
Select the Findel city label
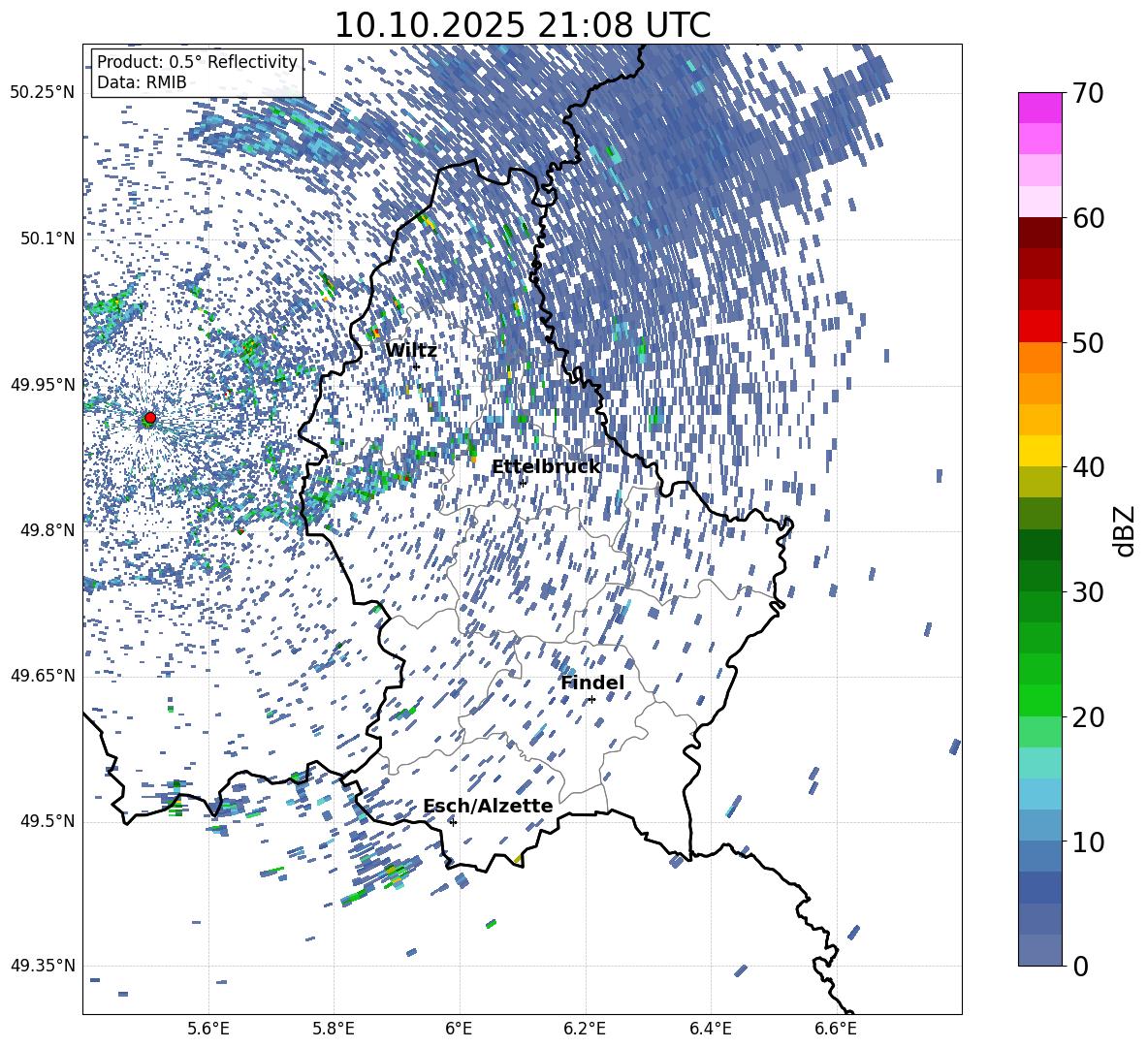click(592, 683)
